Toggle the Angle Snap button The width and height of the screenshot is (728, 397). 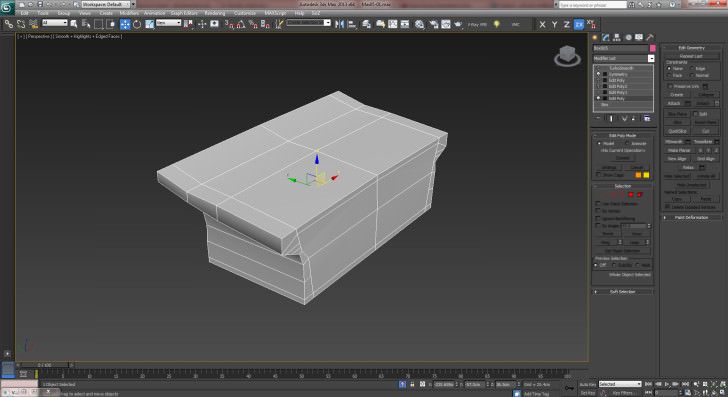coord(241,24)
